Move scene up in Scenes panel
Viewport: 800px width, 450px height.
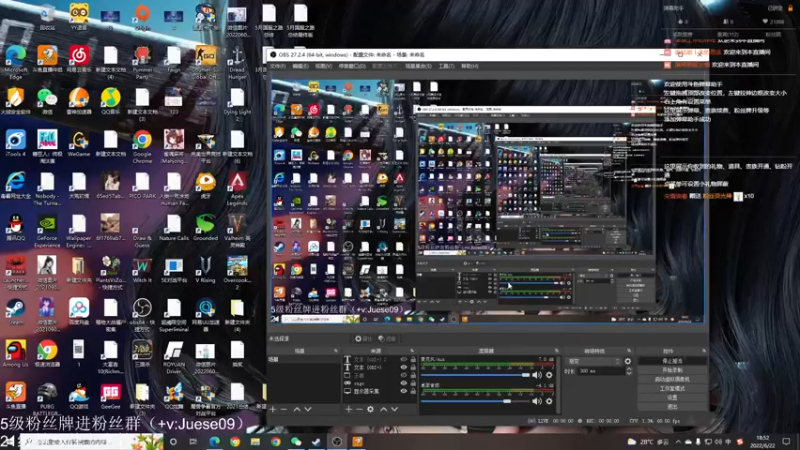(296, 409)
